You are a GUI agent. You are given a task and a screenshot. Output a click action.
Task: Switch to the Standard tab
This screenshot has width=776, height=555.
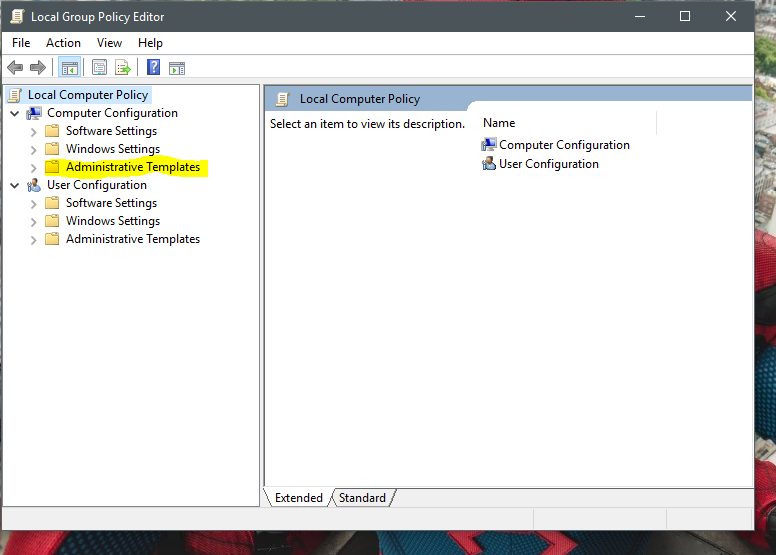coord(362,498)
